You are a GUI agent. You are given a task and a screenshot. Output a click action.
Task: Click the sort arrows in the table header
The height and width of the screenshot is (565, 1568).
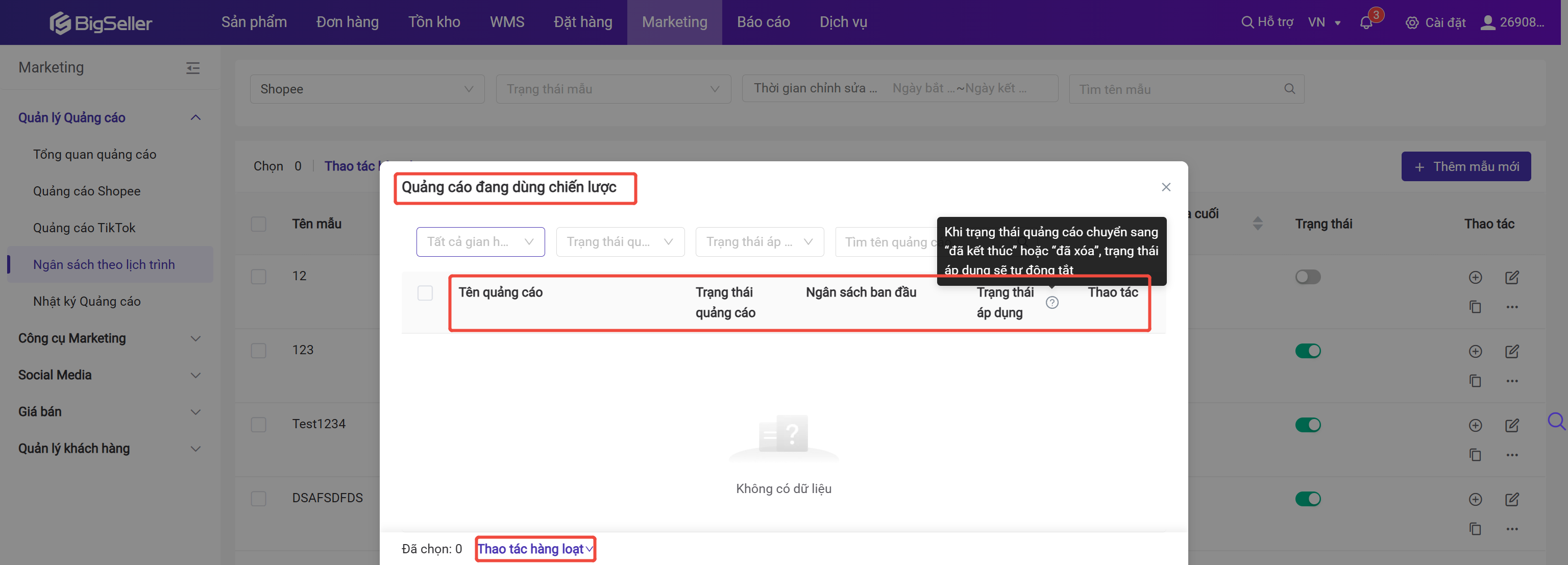coord(1258,224)
